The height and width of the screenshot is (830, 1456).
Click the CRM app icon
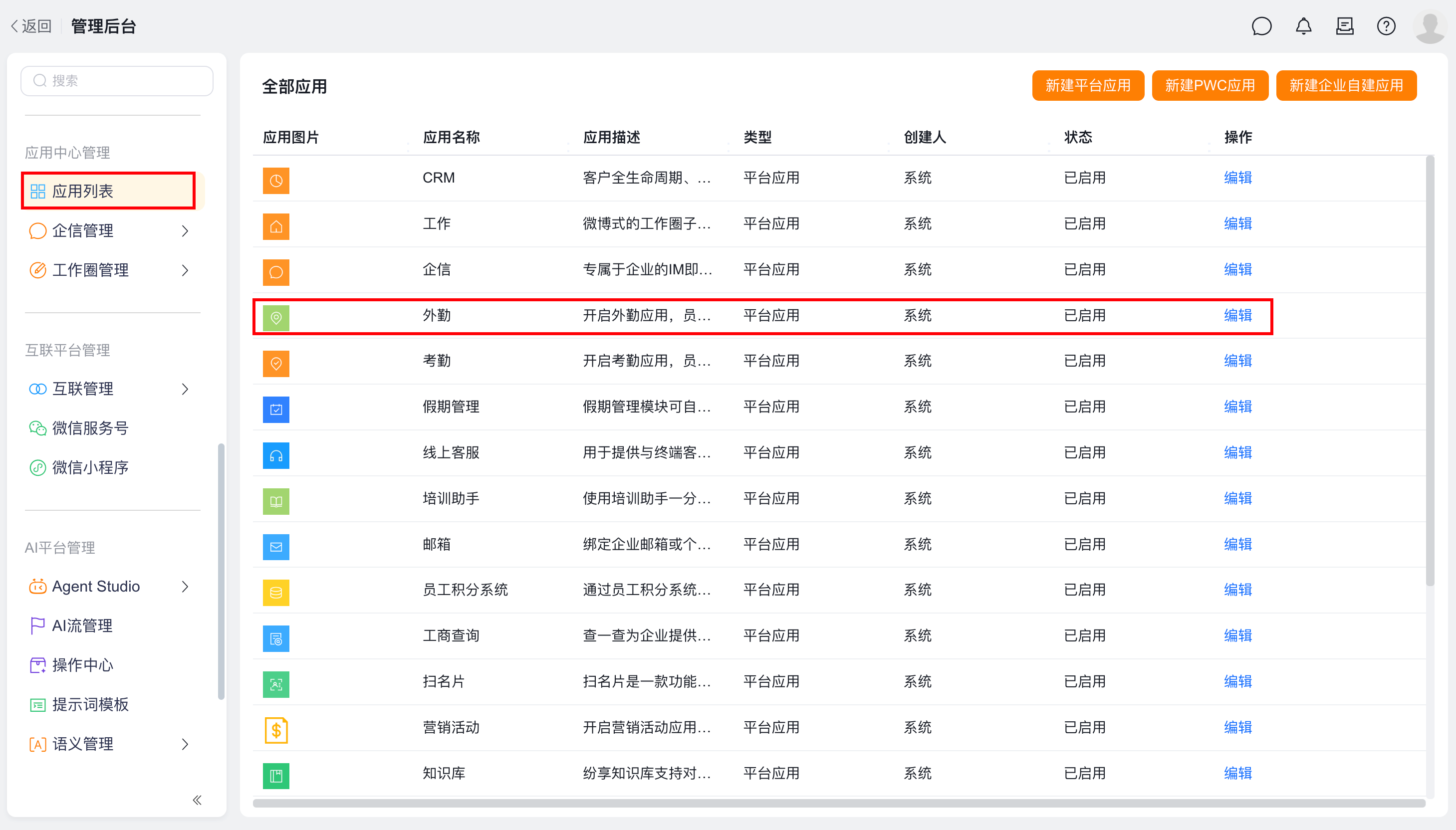pyautogui.click(x=276, y=181)
